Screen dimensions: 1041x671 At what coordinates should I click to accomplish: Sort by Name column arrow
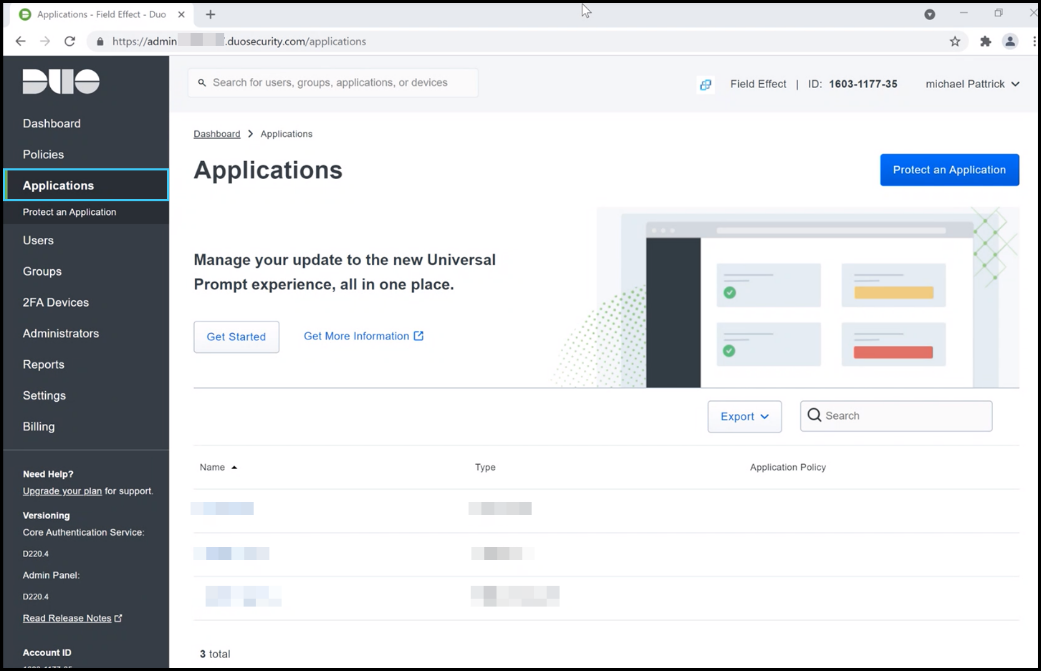(234, 467)
